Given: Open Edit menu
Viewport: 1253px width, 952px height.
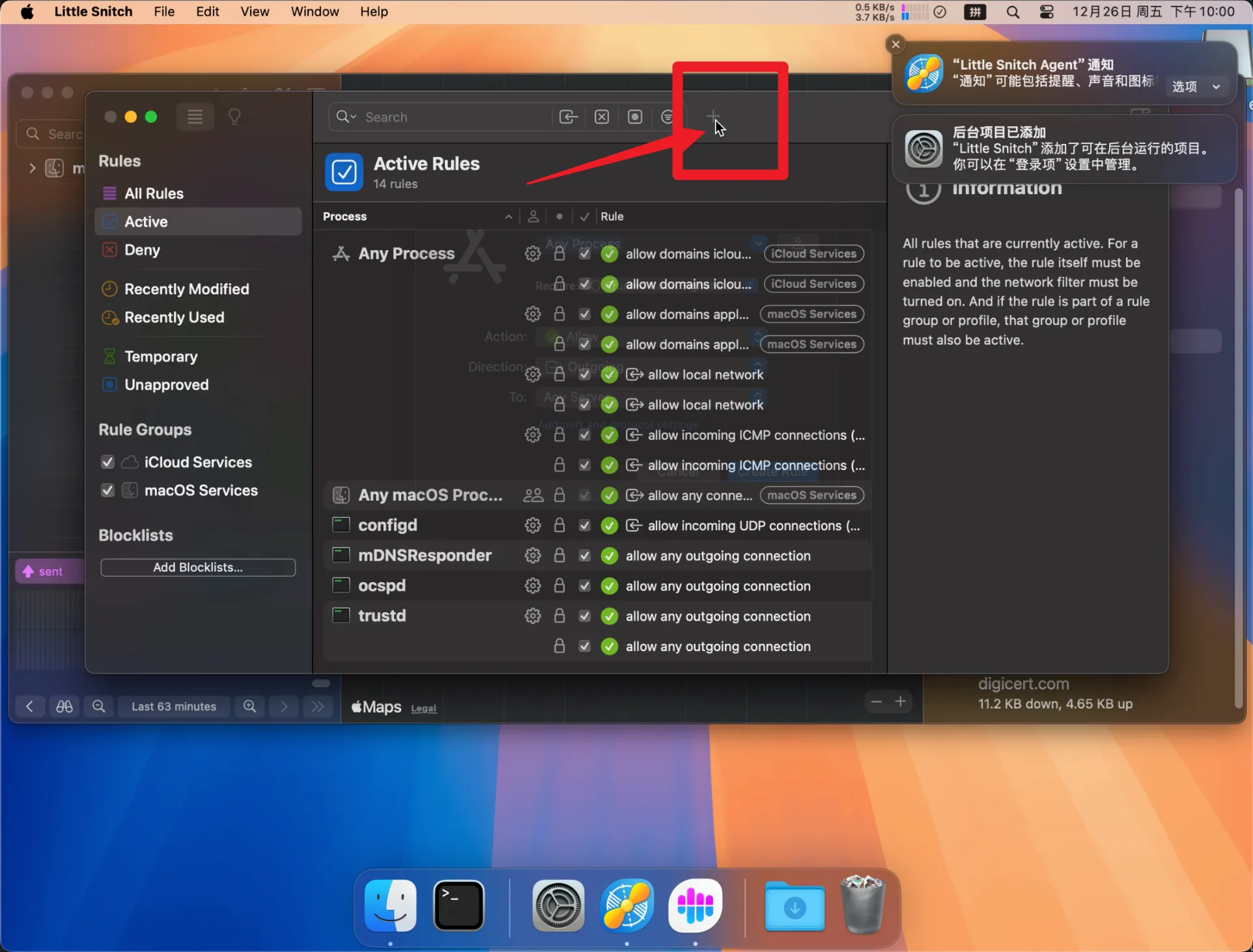Looking at the screenshot, I should pyautogui.click(x=207, y=12).
